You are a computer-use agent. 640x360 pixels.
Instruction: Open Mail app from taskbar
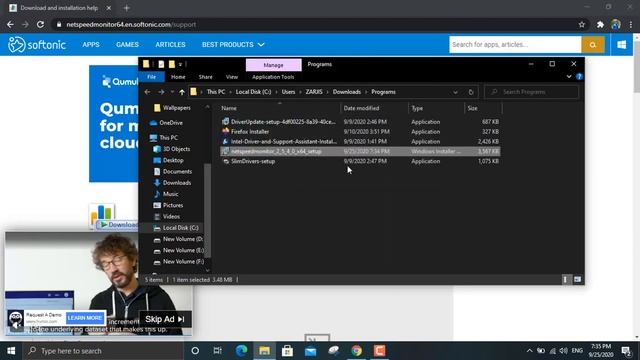click(311, 351)
